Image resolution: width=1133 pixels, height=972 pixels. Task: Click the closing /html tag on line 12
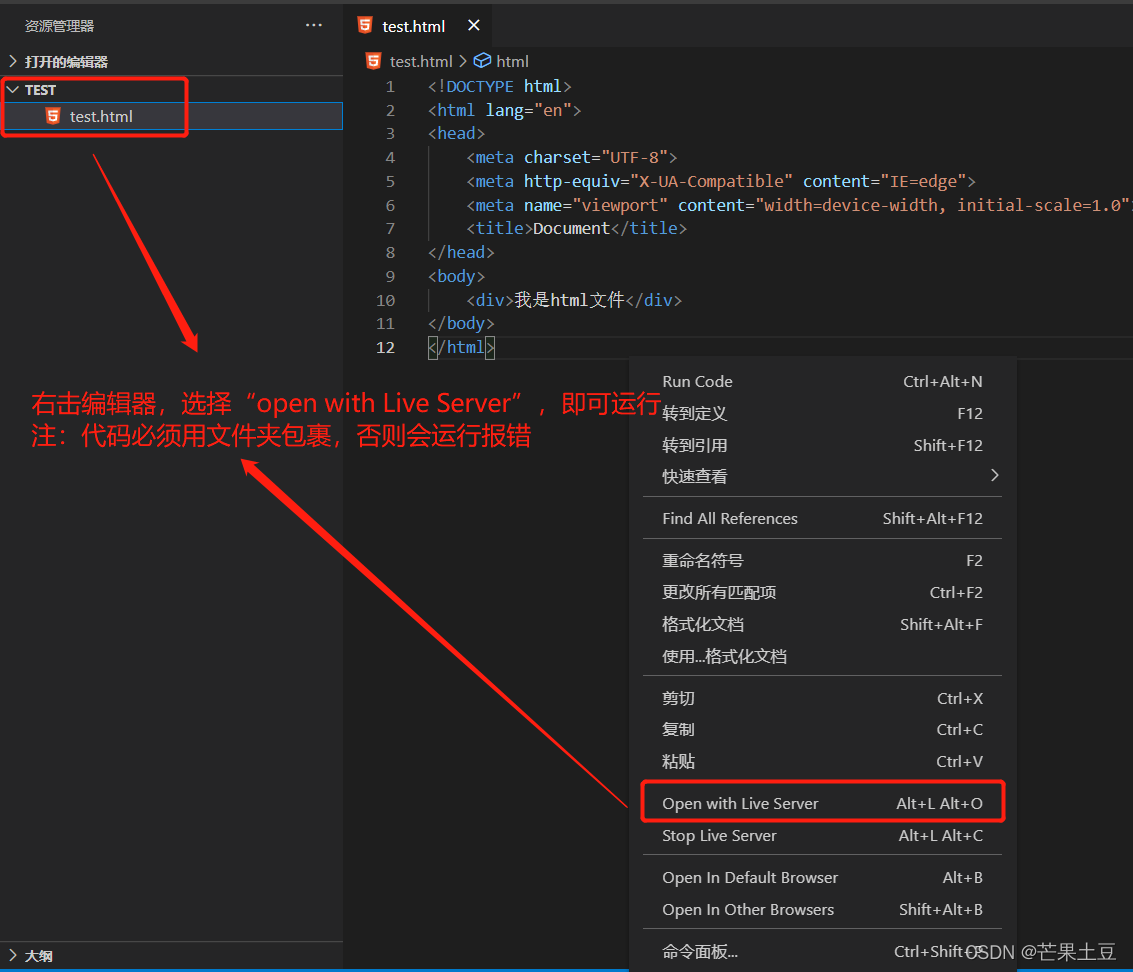tap(461, 348)
